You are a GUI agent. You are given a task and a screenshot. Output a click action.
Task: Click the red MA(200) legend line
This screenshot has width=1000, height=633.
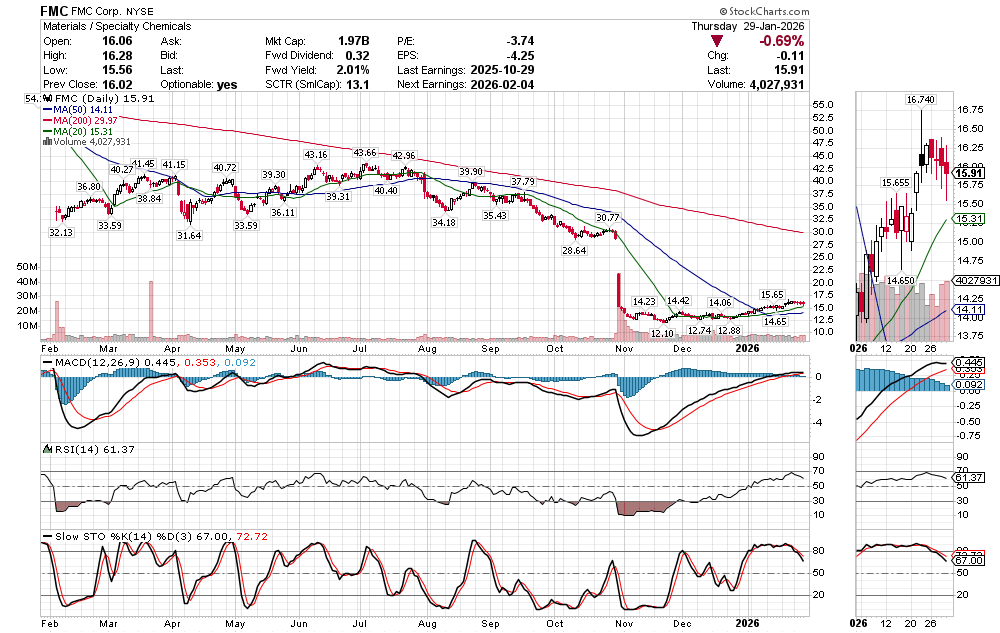[47, 121]
